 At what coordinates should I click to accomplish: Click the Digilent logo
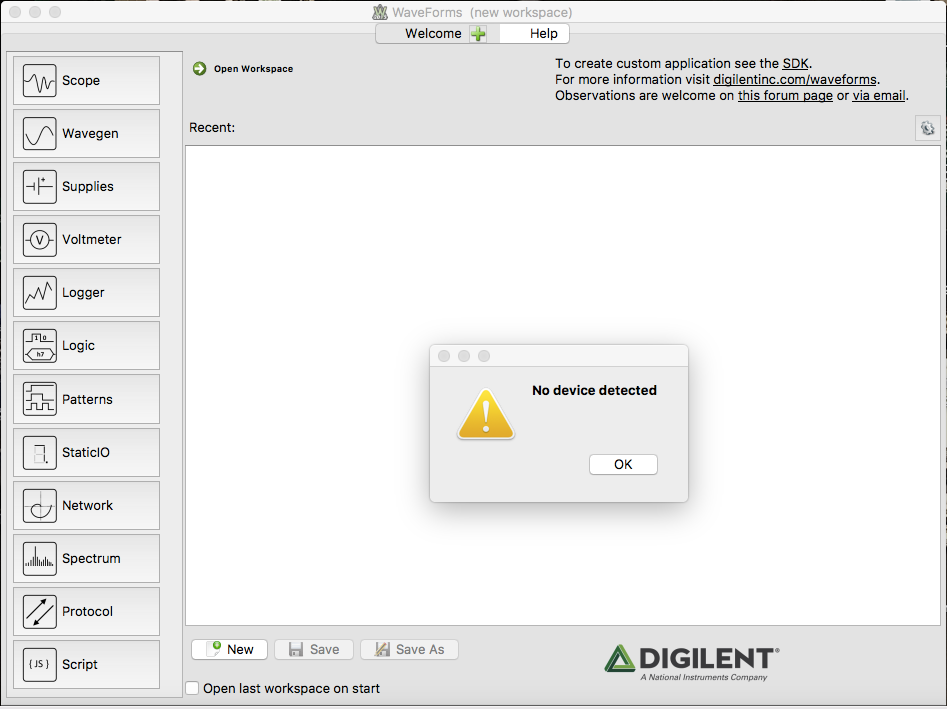click(x=692, y=662)
